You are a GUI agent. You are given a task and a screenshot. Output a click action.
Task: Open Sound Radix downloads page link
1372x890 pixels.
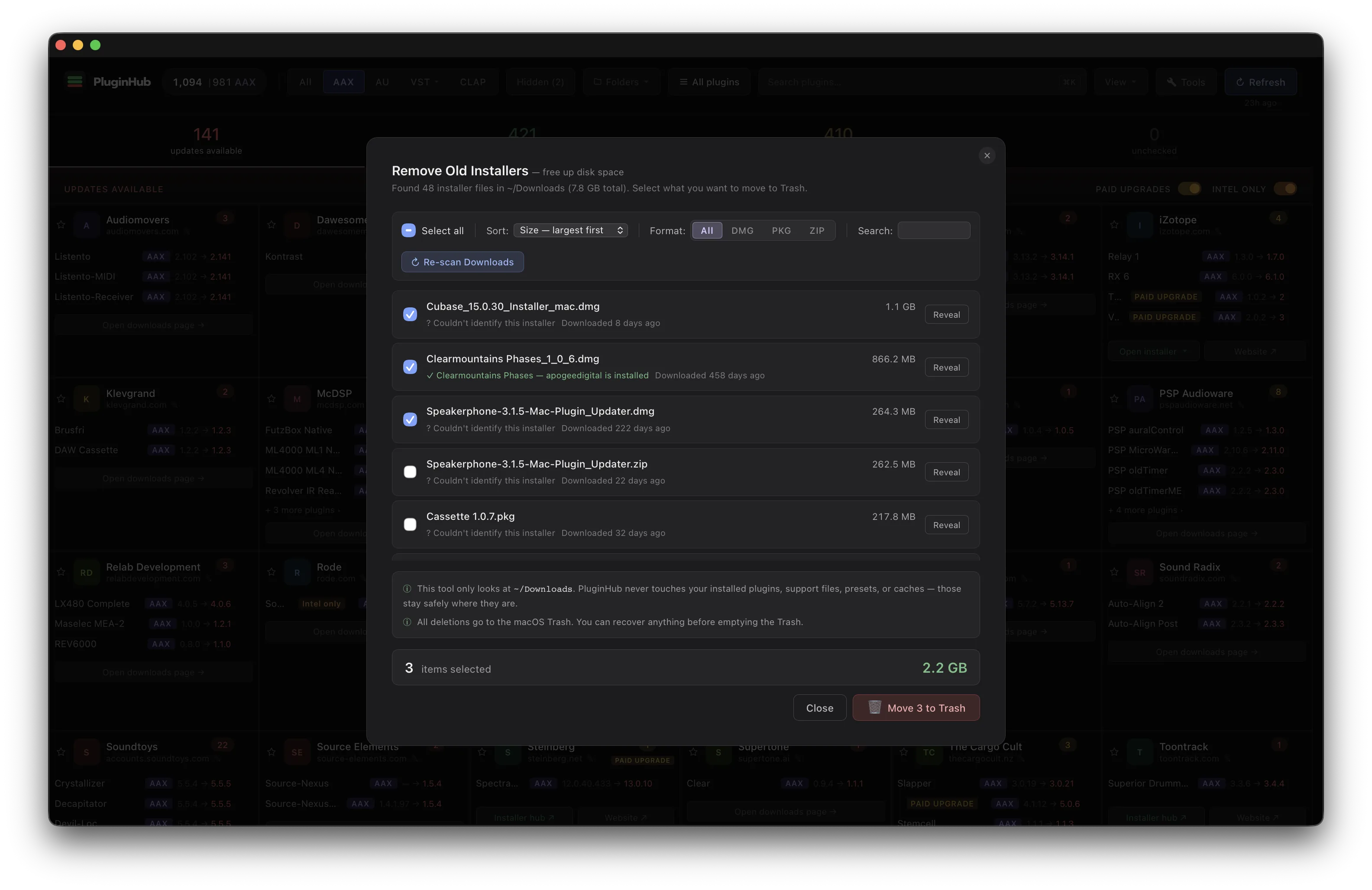coord(1207,652)
